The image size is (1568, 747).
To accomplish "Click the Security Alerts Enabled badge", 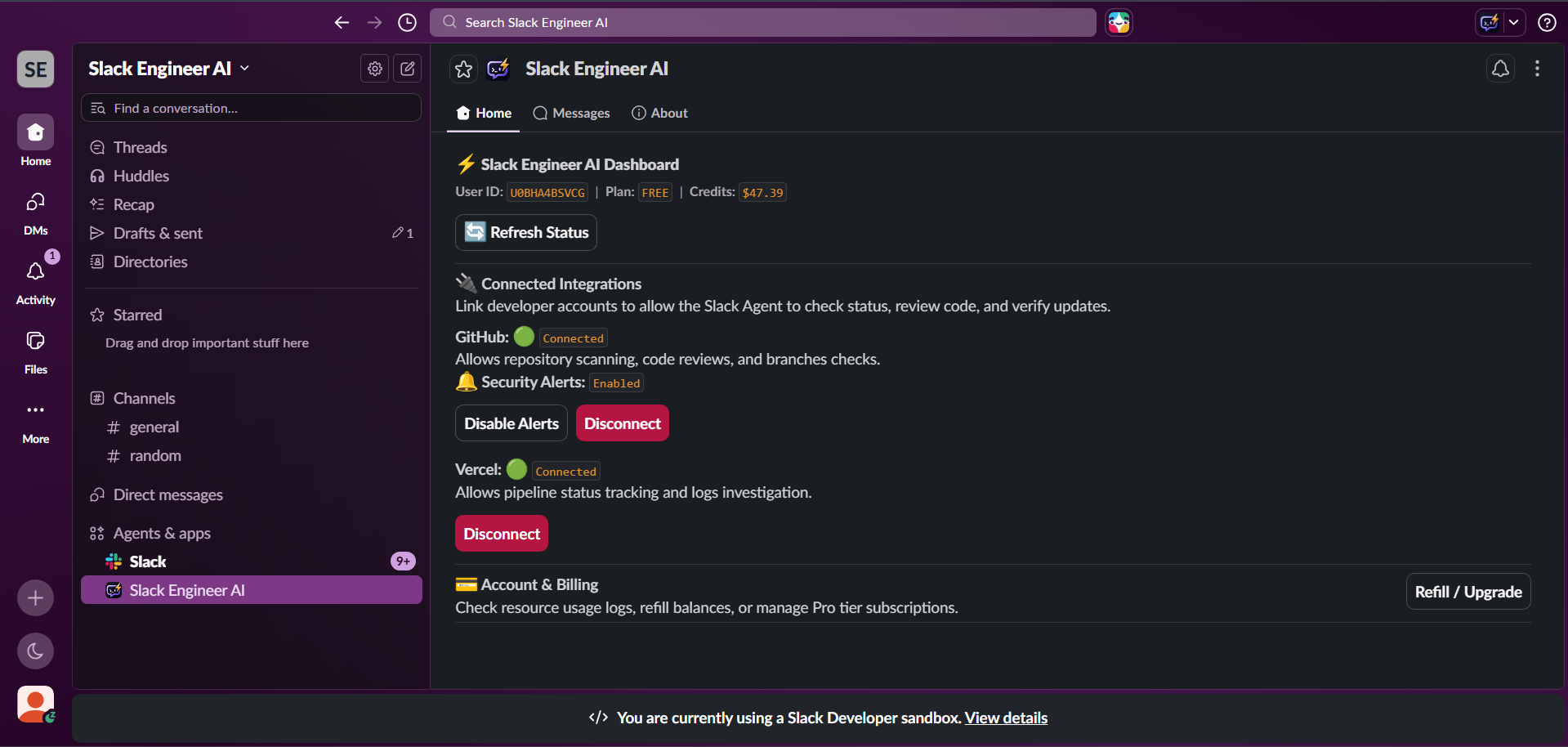I will coord(617,383).
